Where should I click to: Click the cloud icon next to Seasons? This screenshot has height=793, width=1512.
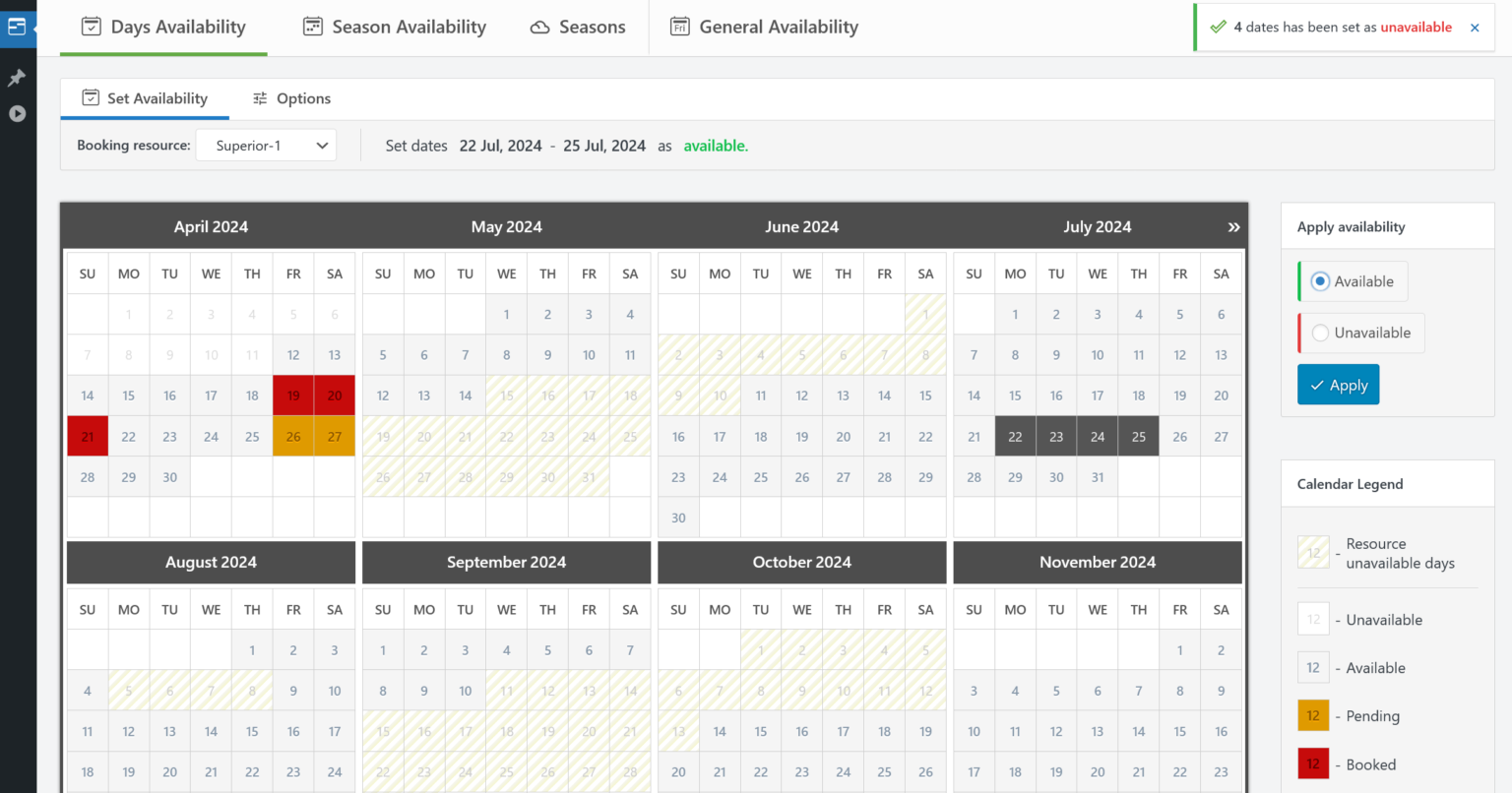coord(537,27)
